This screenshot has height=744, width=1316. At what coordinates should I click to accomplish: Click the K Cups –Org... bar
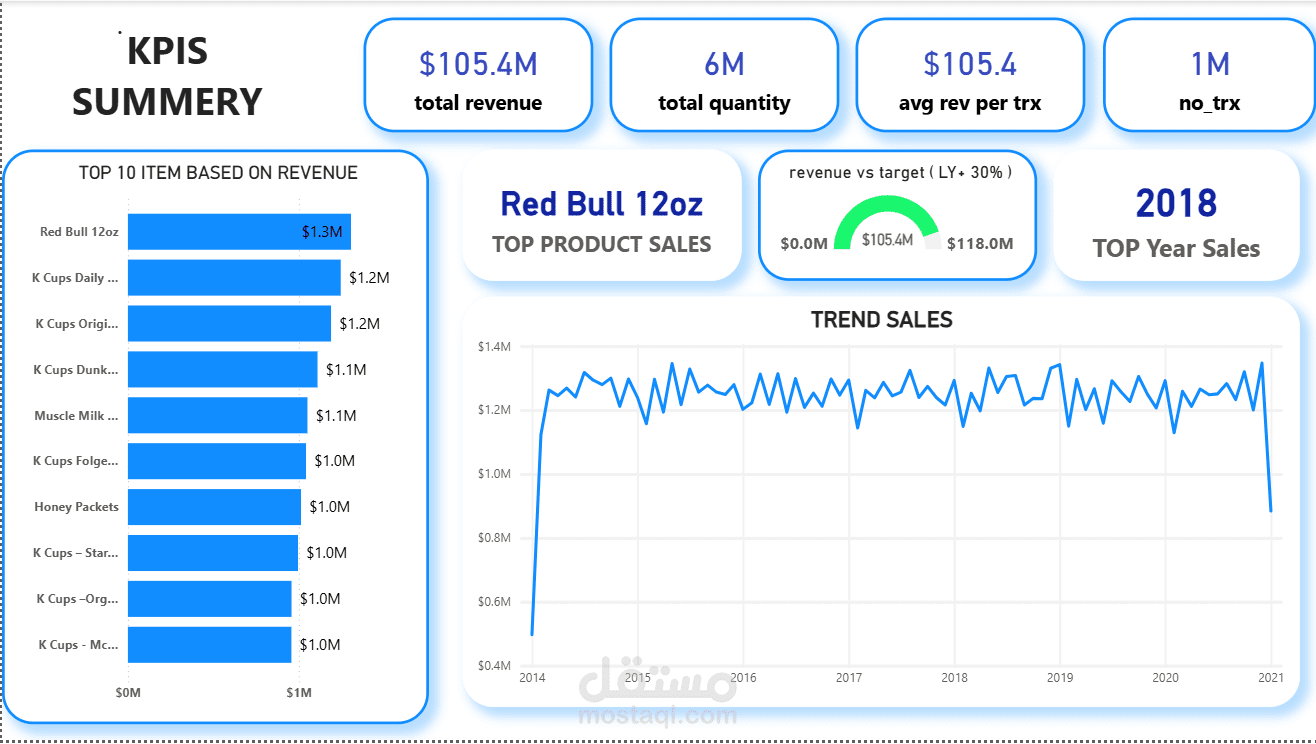pyautogui.click(x=209, y=599)
